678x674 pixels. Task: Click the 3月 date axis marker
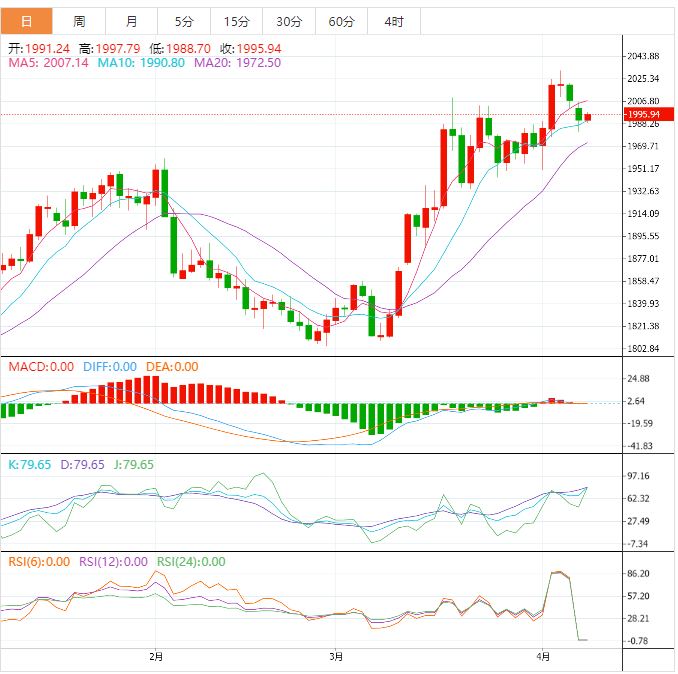[x=336, y=657]
